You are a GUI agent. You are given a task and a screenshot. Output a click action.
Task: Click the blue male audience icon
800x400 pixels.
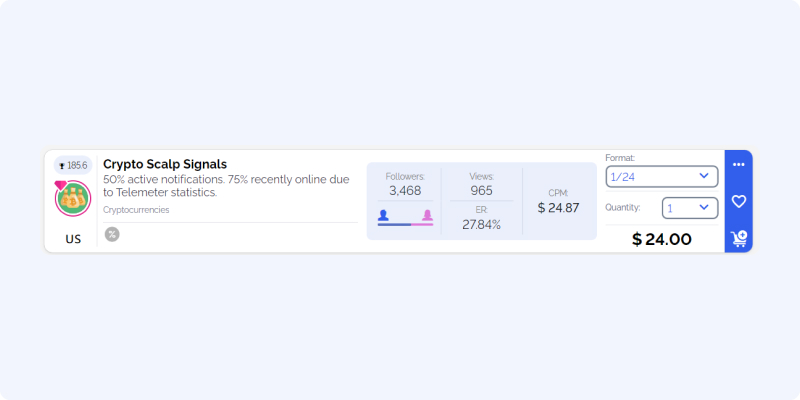coord(383,215)
